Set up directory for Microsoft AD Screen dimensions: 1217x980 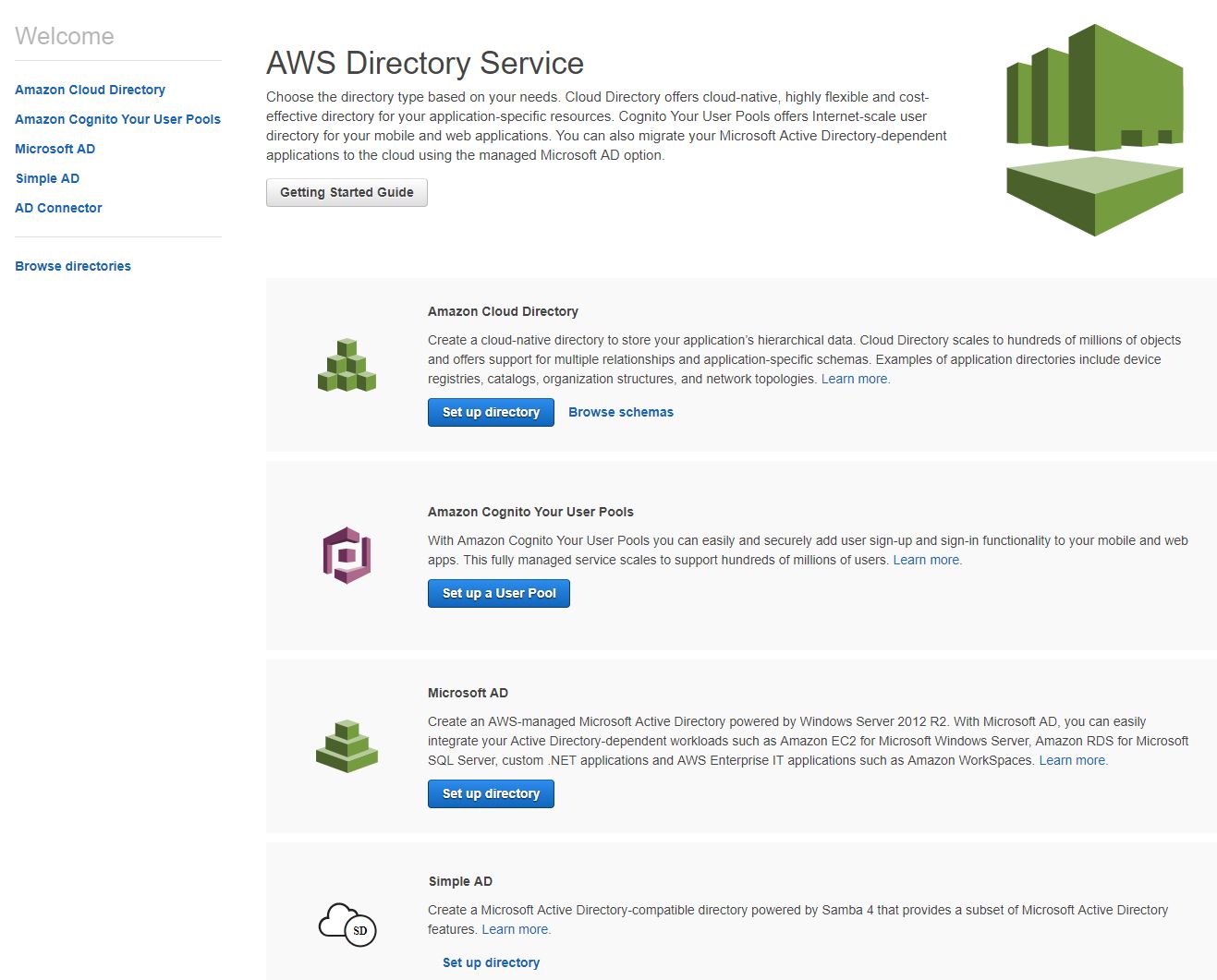coord(491,793)
